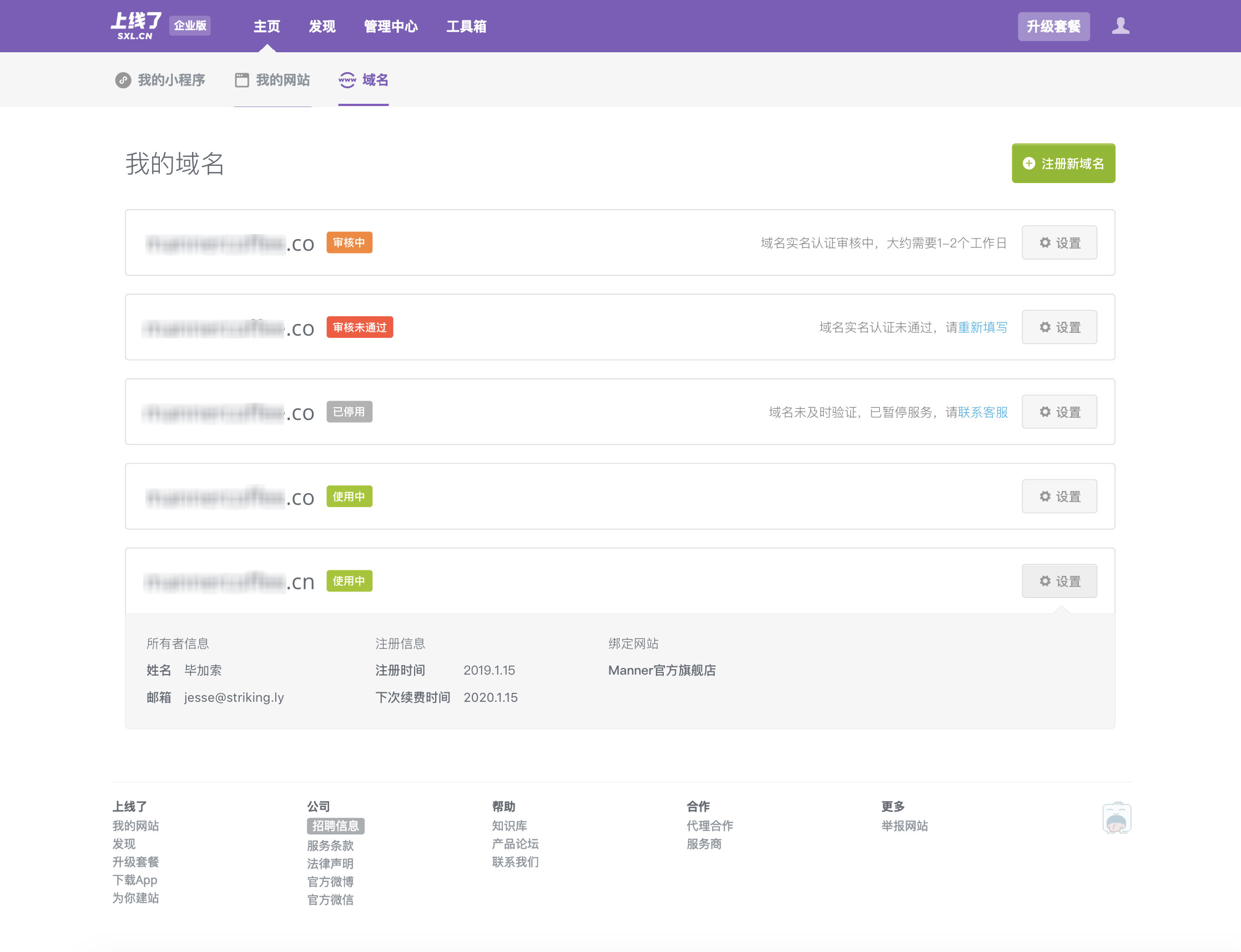
Task: Open the mascot chat helper icon
Action: [1116, 818]
